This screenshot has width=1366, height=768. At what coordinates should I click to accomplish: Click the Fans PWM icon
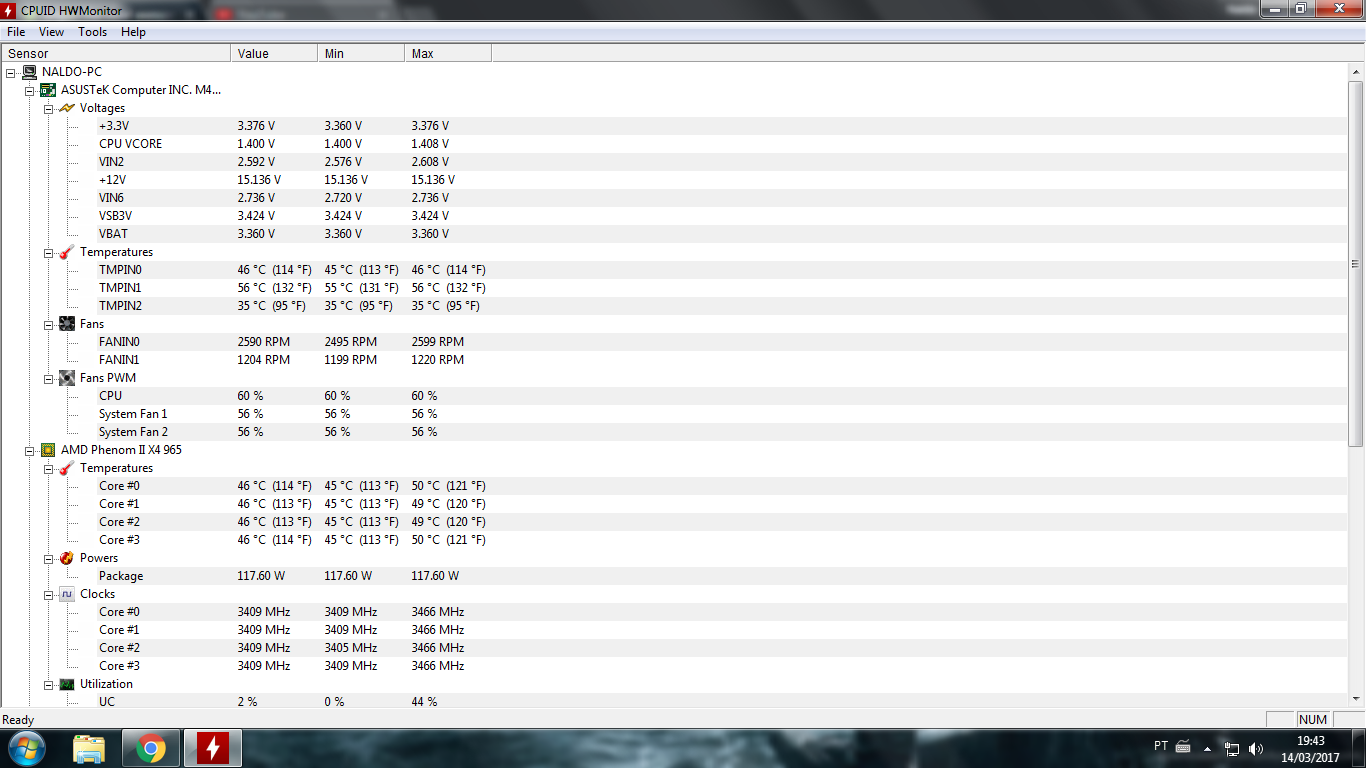click(67, 378)
